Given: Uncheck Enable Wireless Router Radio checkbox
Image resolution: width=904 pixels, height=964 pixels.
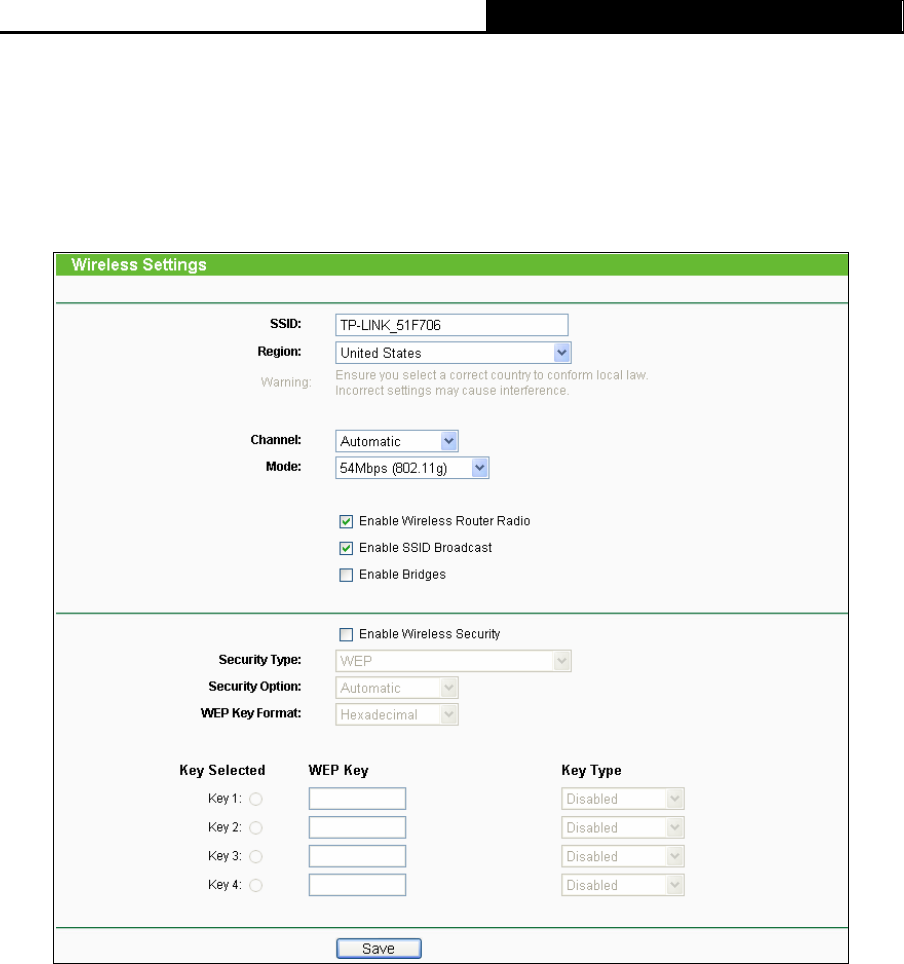Looking at the screenshot, I should tap(346, 521).
